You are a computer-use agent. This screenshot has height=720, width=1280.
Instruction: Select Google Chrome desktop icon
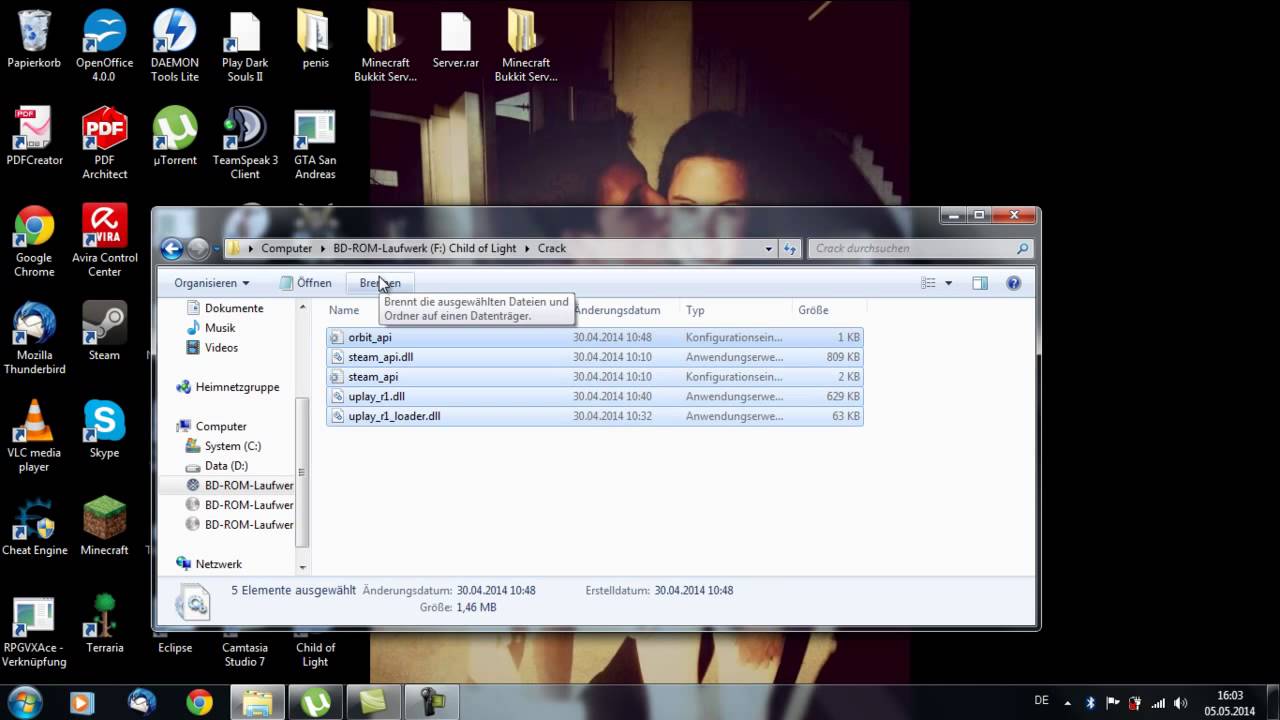34,241
